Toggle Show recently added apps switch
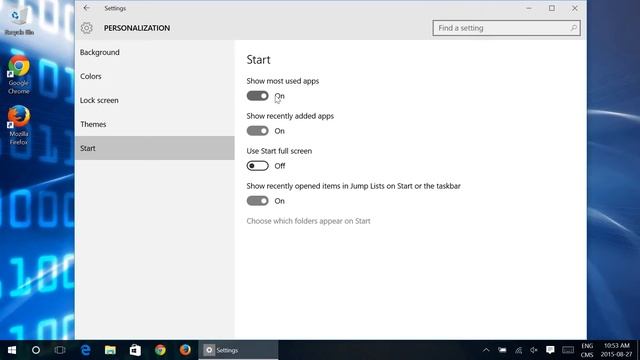The height and width of the screenshot is (360, 640). [258, 131]
